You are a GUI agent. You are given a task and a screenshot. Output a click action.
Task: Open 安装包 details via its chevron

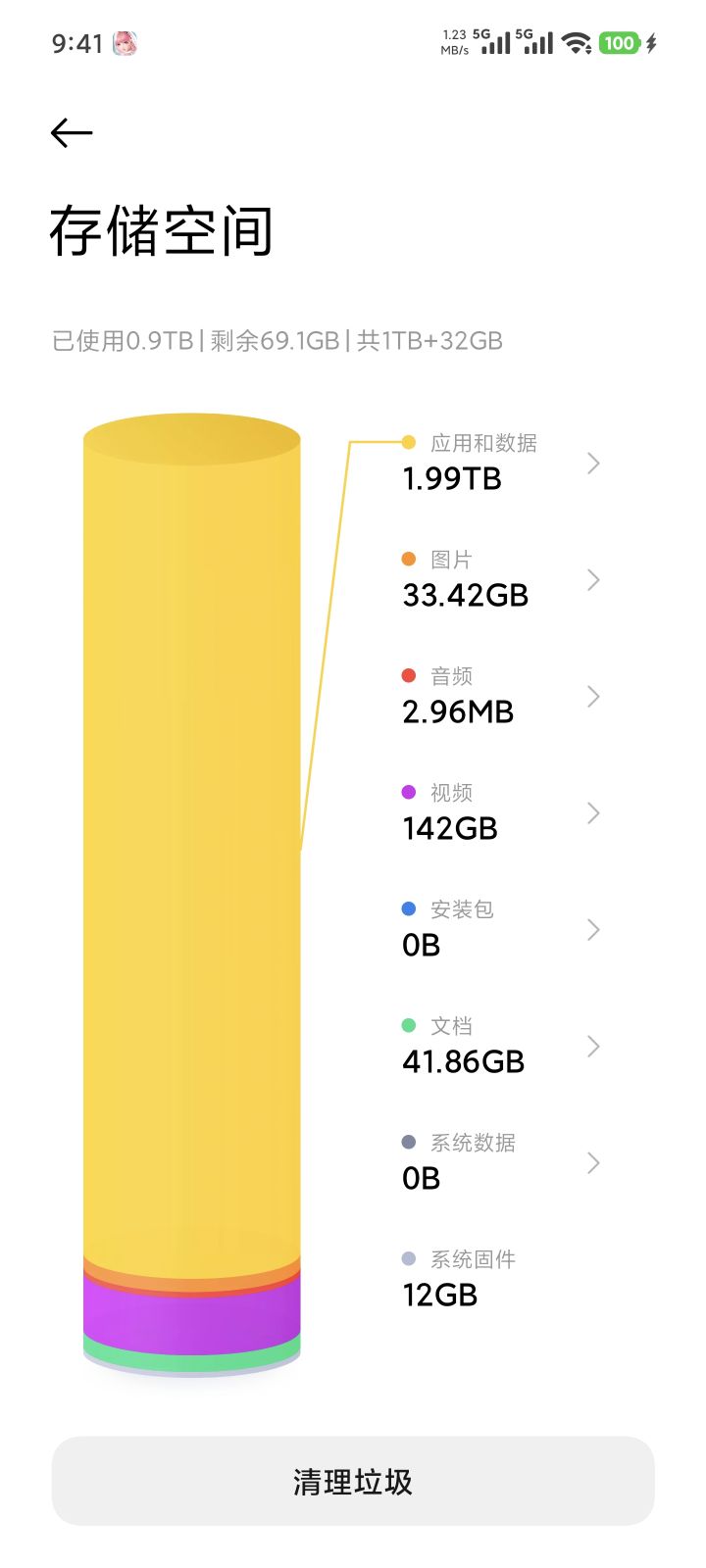(592, 930)
